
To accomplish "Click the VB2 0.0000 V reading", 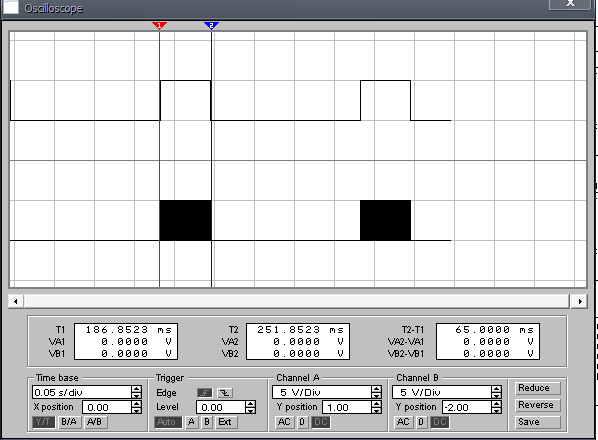I will point(308,354).
